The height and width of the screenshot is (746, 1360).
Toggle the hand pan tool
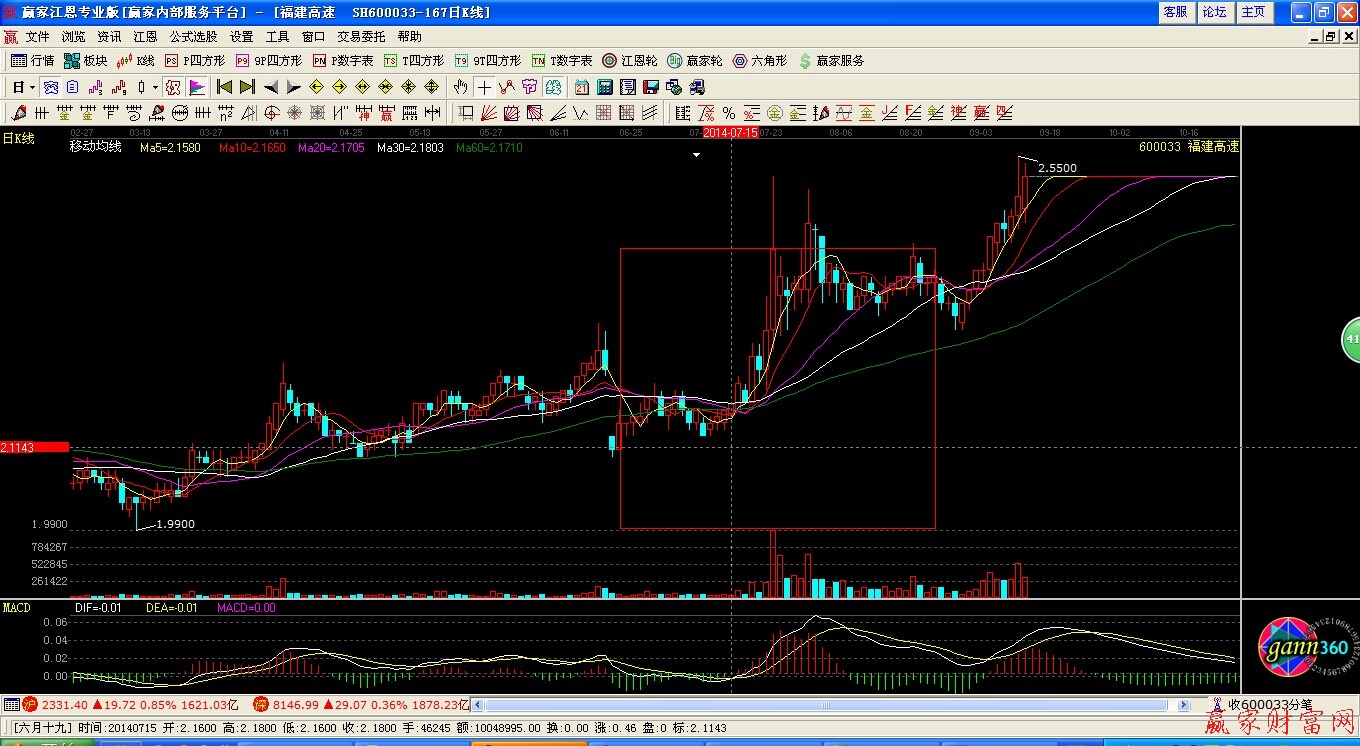(x=460, y=87)
